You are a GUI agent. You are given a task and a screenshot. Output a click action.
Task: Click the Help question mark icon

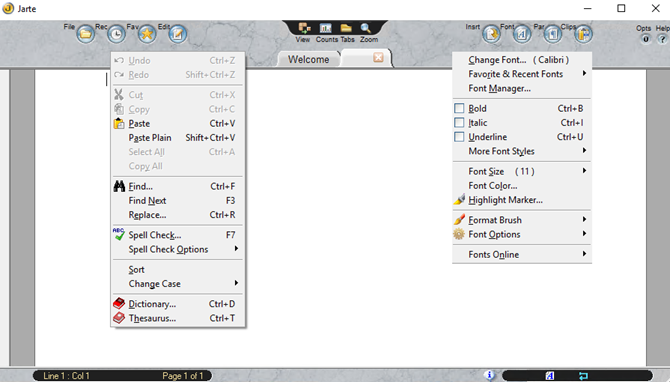(662, 39)
